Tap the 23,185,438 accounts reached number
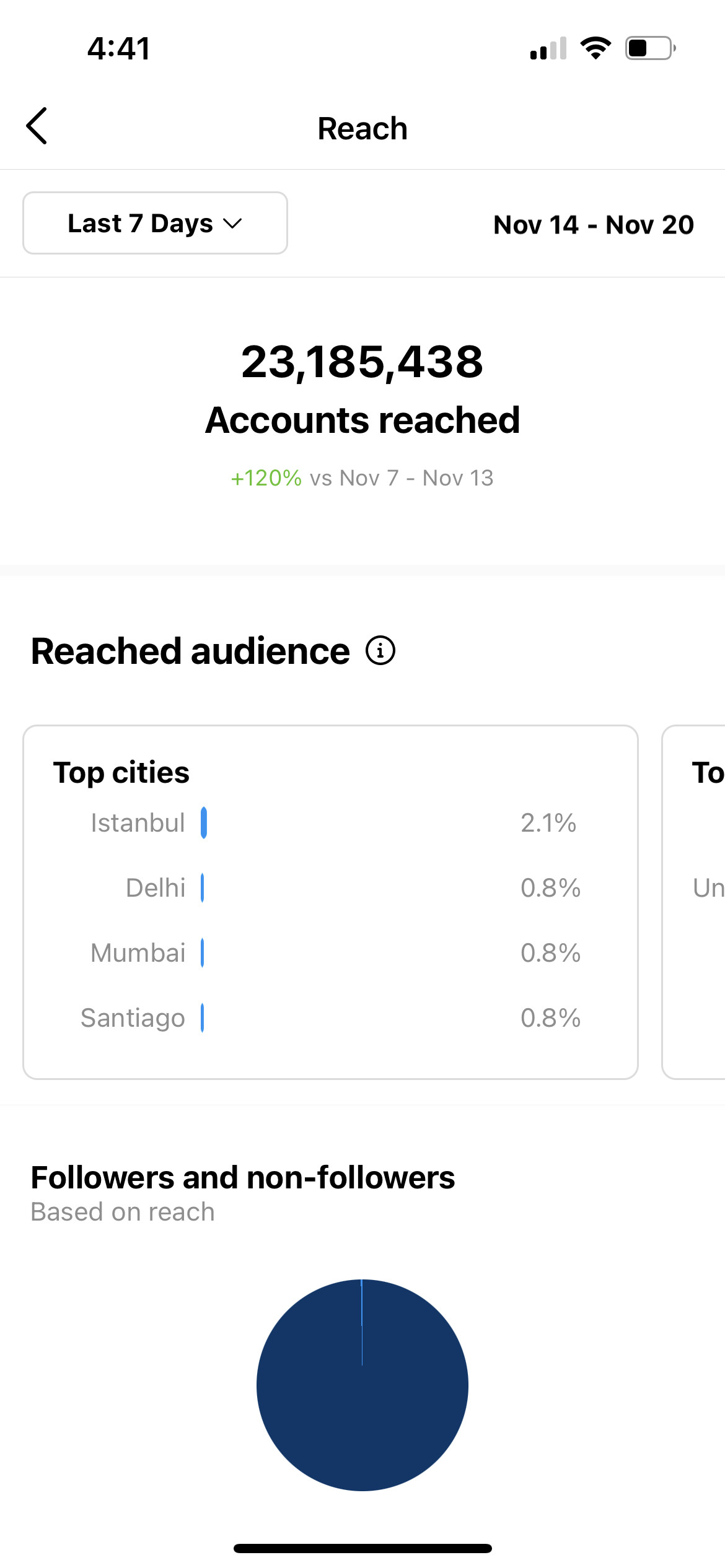Image resolution: width=725 pixels, height=1568 pixels. tap(362, 362)
